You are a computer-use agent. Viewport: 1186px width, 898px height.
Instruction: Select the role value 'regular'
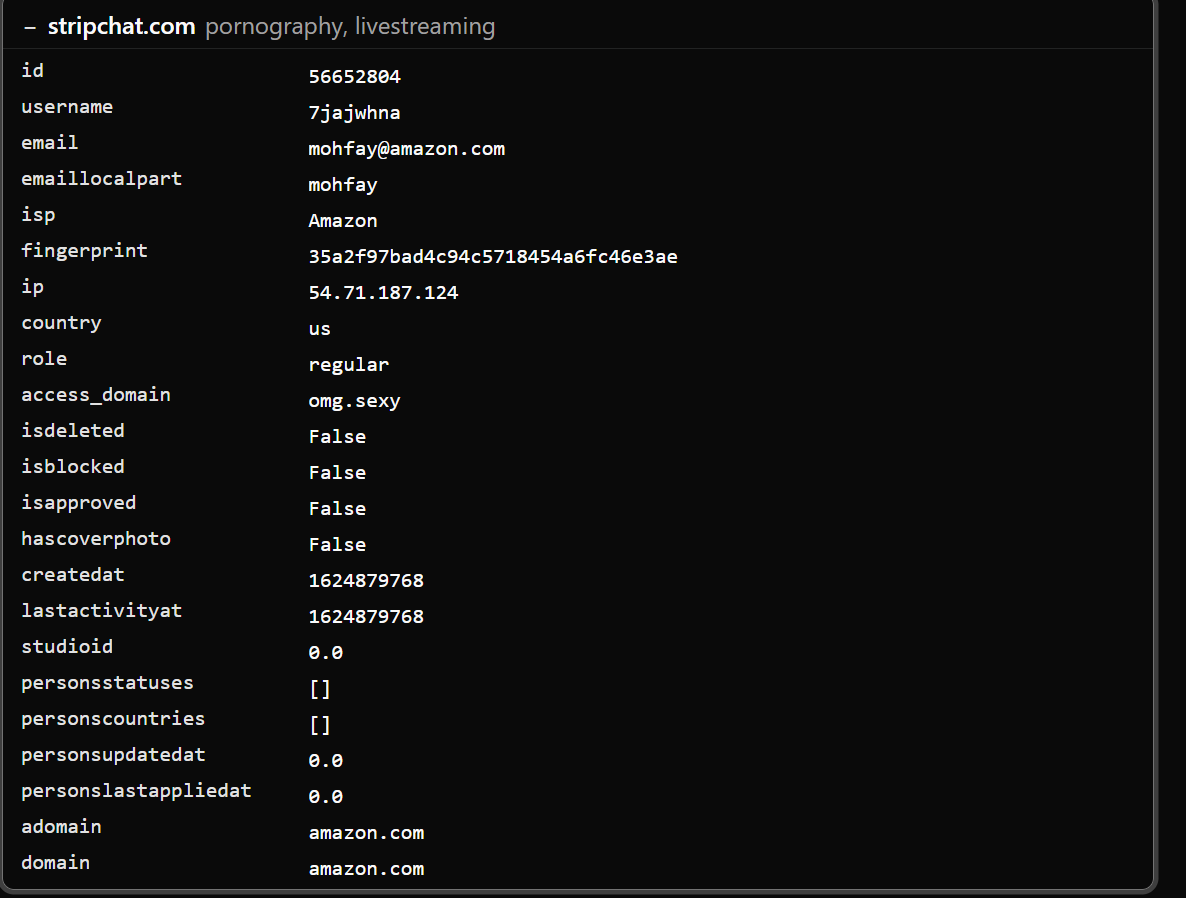348,365
